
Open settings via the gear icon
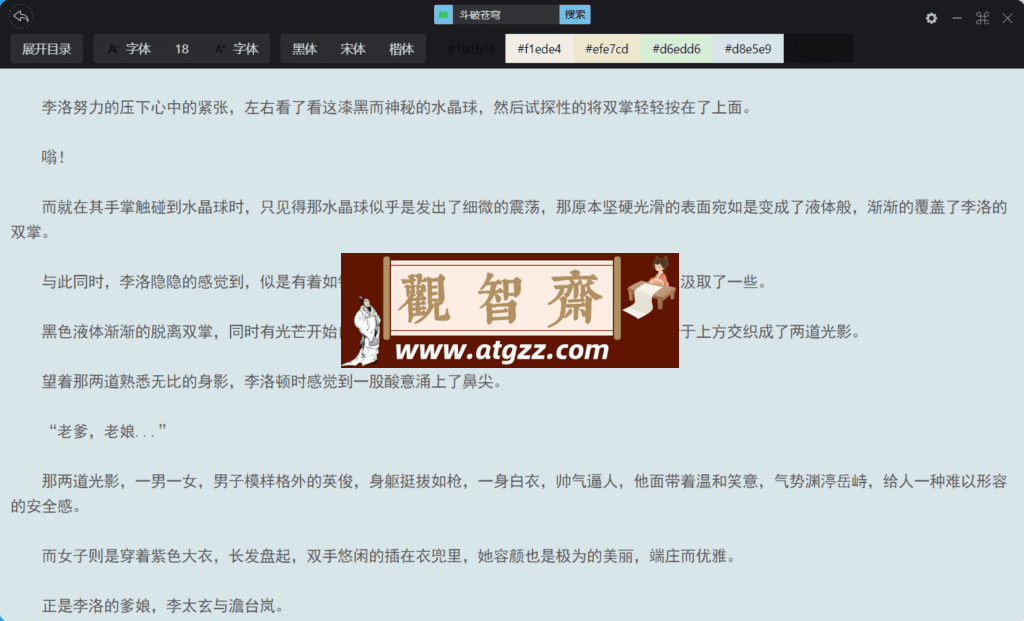click(x=931, y=18)
